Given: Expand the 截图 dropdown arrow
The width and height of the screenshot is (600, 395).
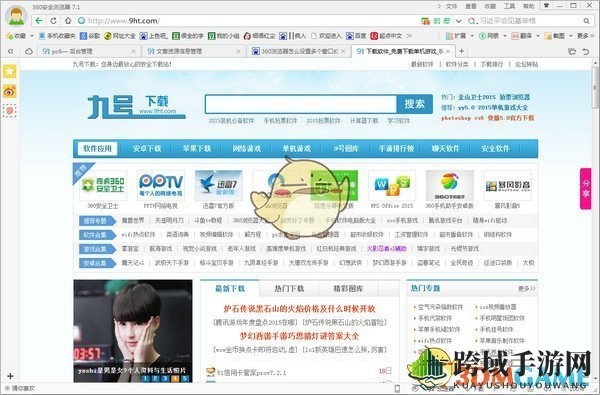Looking at the screenshot, I should click(570, 36).
